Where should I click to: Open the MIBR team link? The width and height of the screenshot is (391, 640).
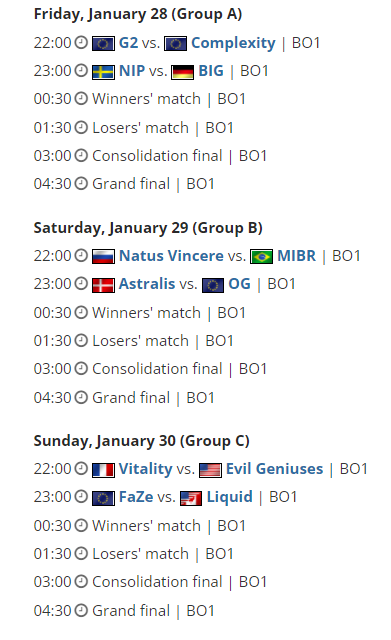(x=296, y=256)
